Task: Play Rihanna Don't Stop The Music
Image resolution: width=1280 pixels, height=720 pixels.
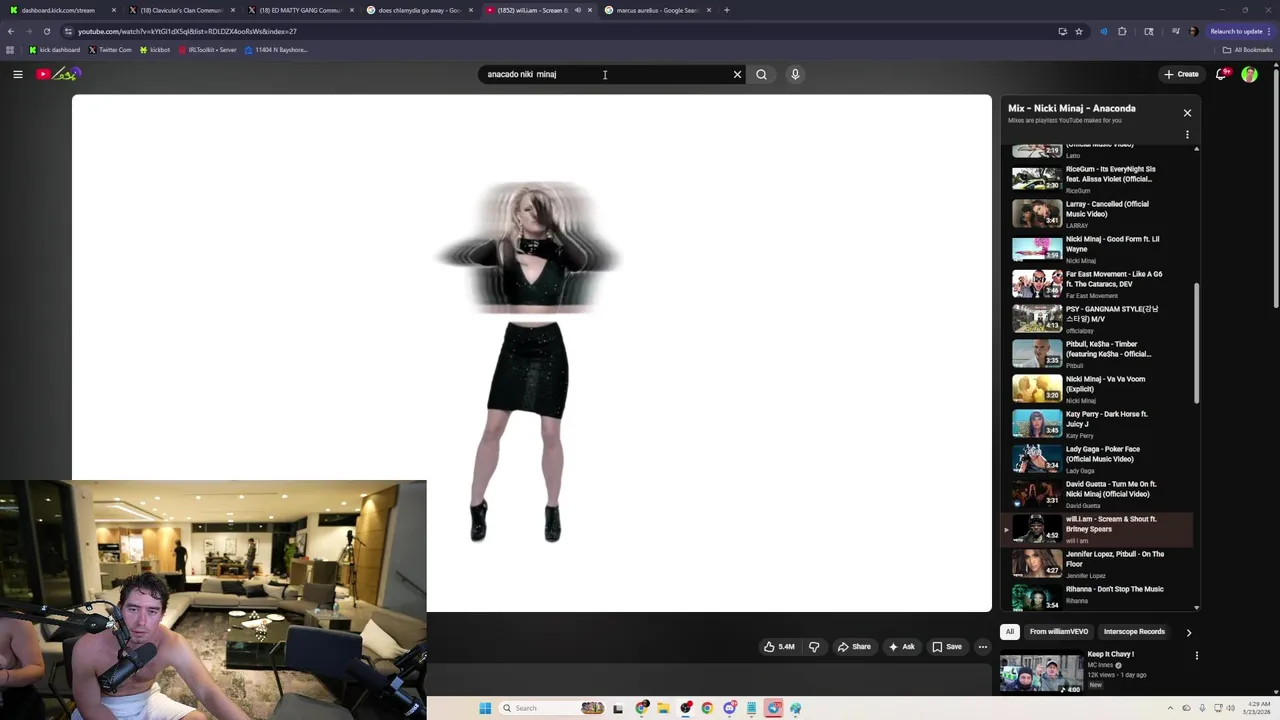Action: pos(1098,596)
